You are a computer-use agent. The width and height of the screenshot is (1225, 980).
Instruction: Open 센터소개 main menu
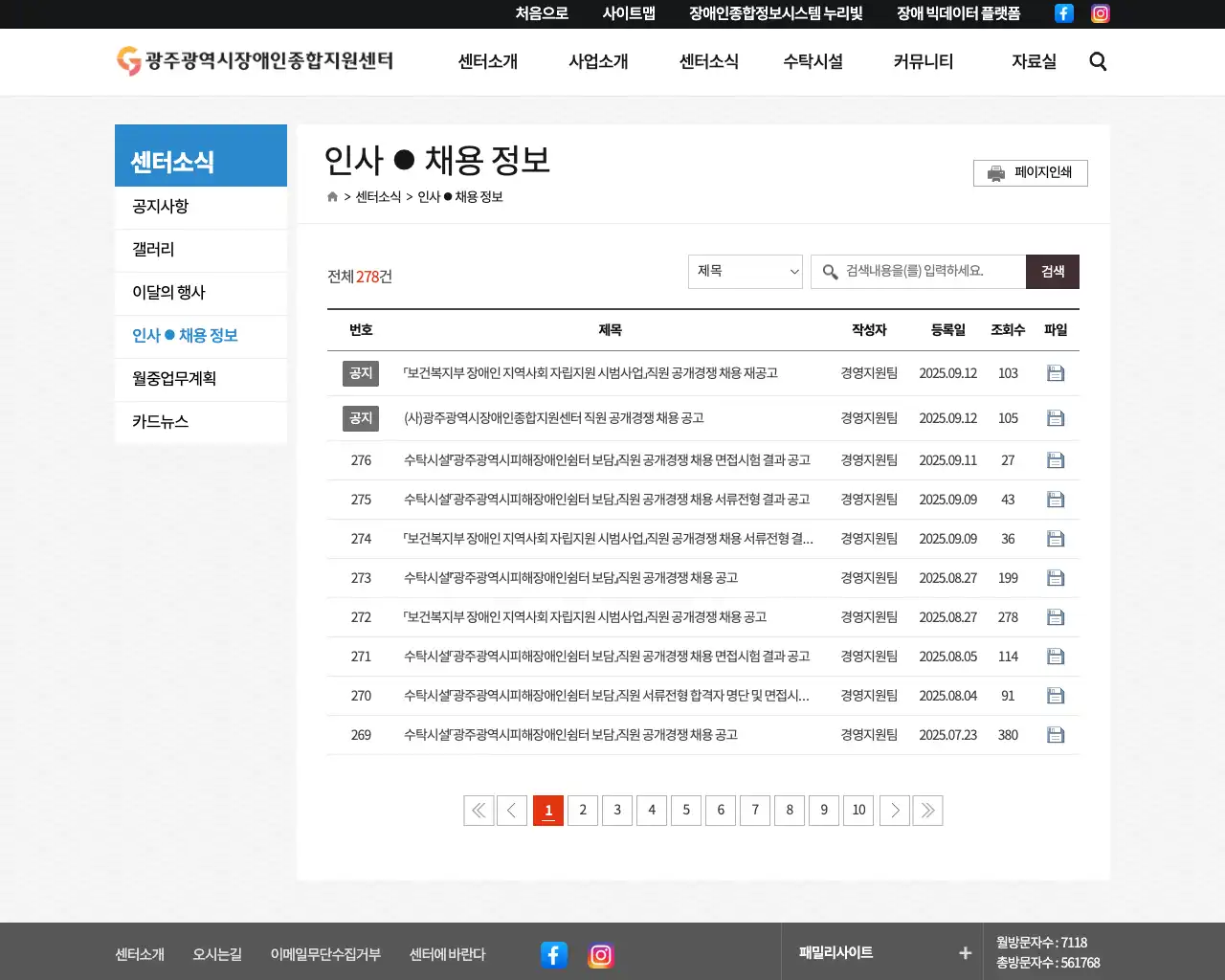[x=488, y=61]
